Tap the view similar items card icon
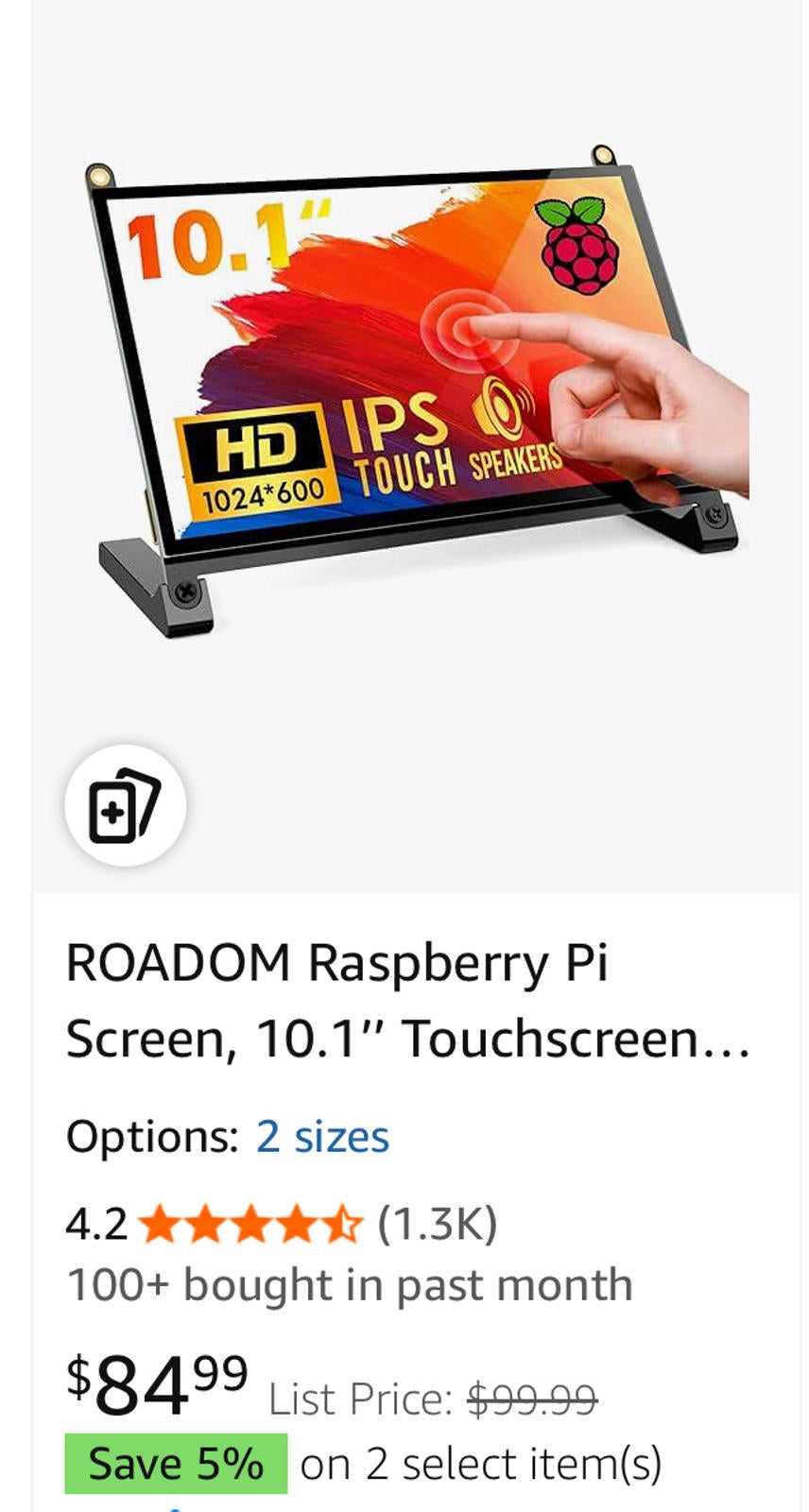809x1512 pixels. [125, 805]
